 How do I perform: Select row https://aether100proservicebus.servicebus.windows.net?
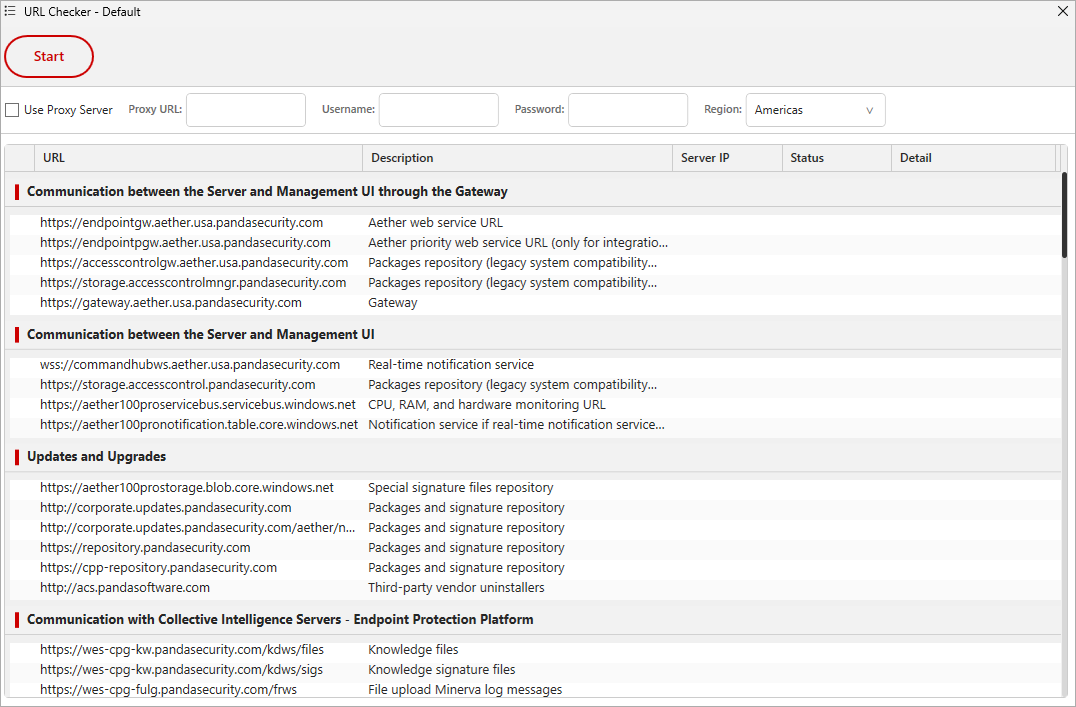coord(535,404)
